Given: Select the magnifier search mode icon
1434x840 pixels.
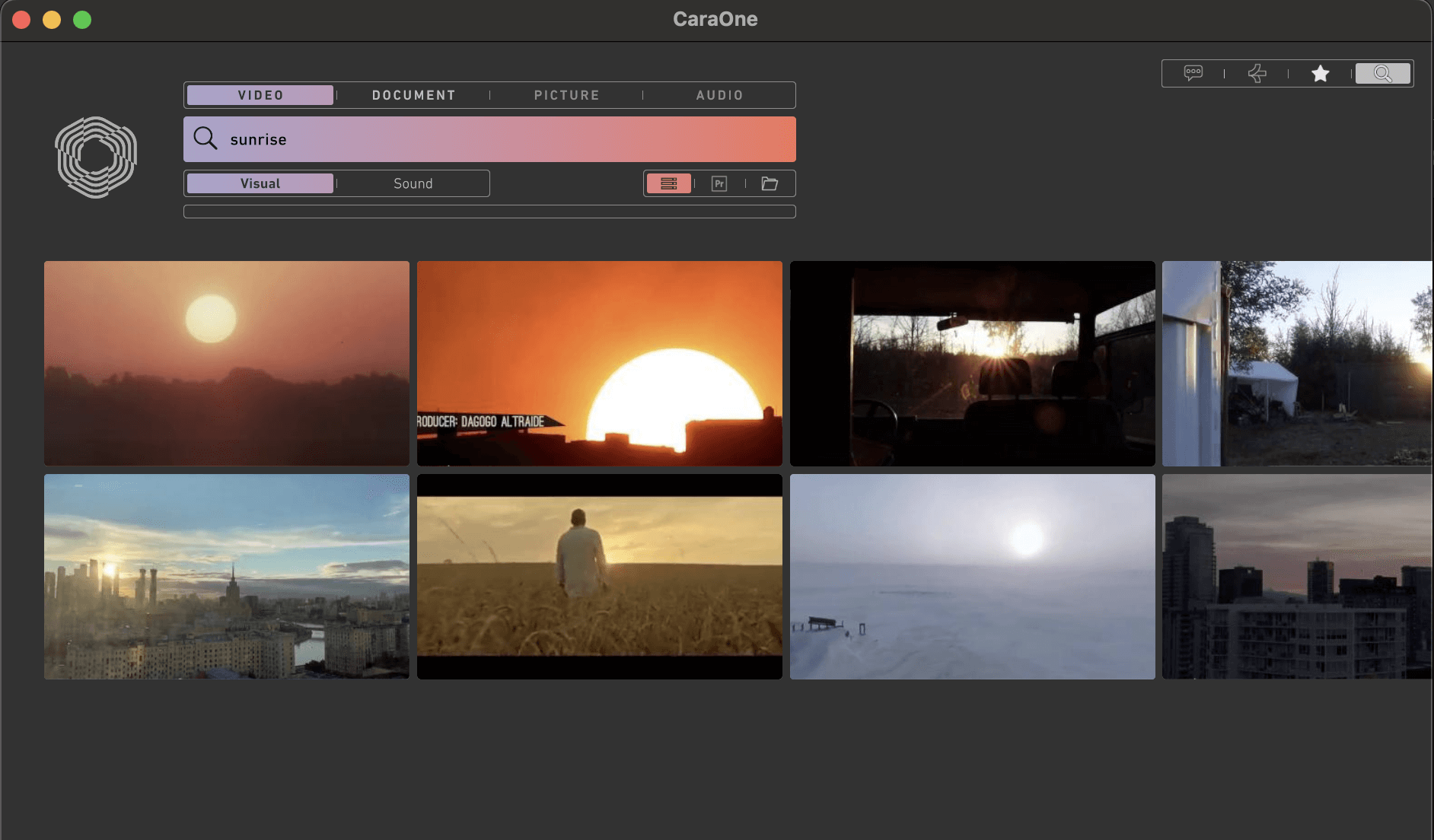Looking at the screenshot, I should point(1382,73).
